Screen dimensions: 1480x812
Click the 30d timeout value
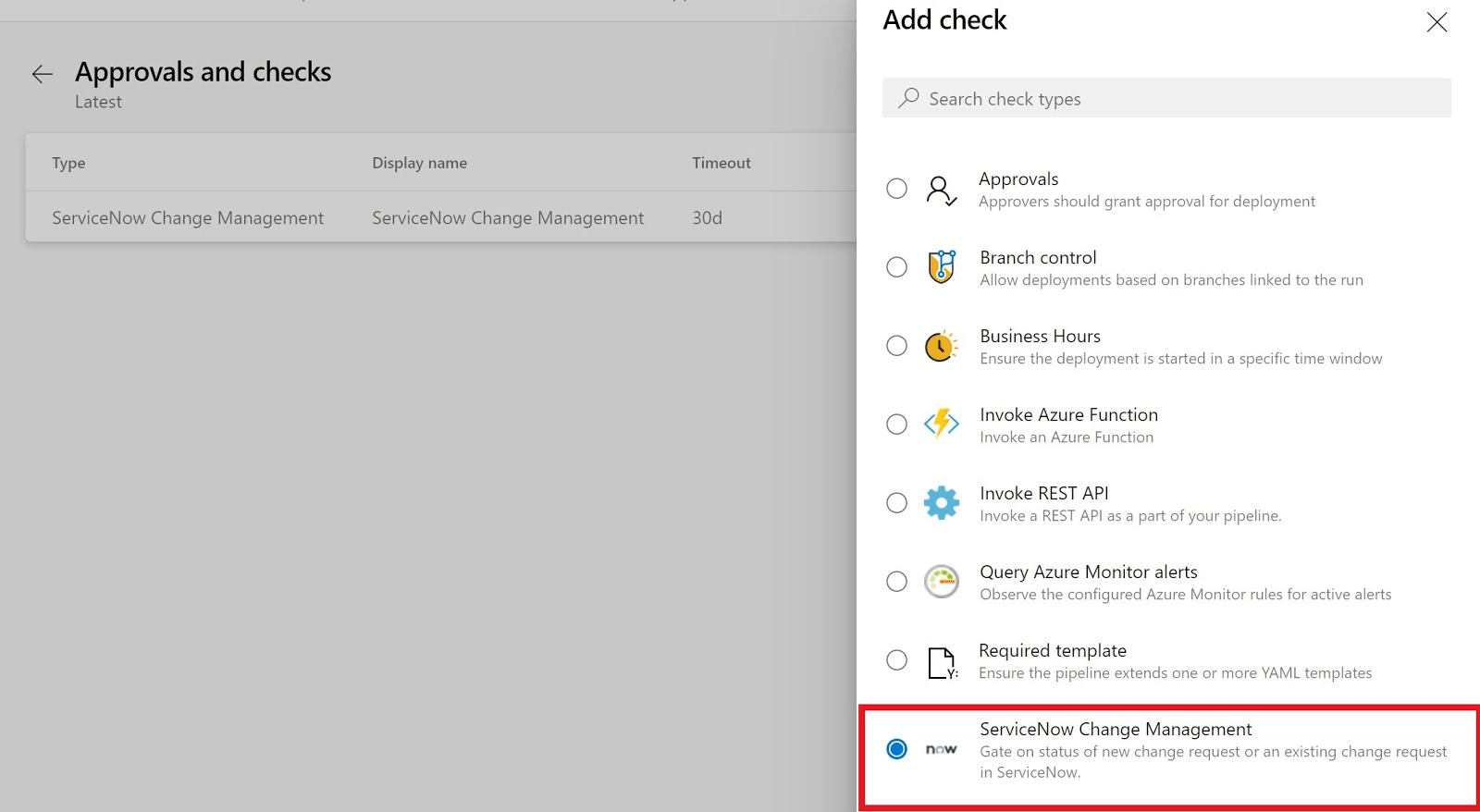click(707, 218)
